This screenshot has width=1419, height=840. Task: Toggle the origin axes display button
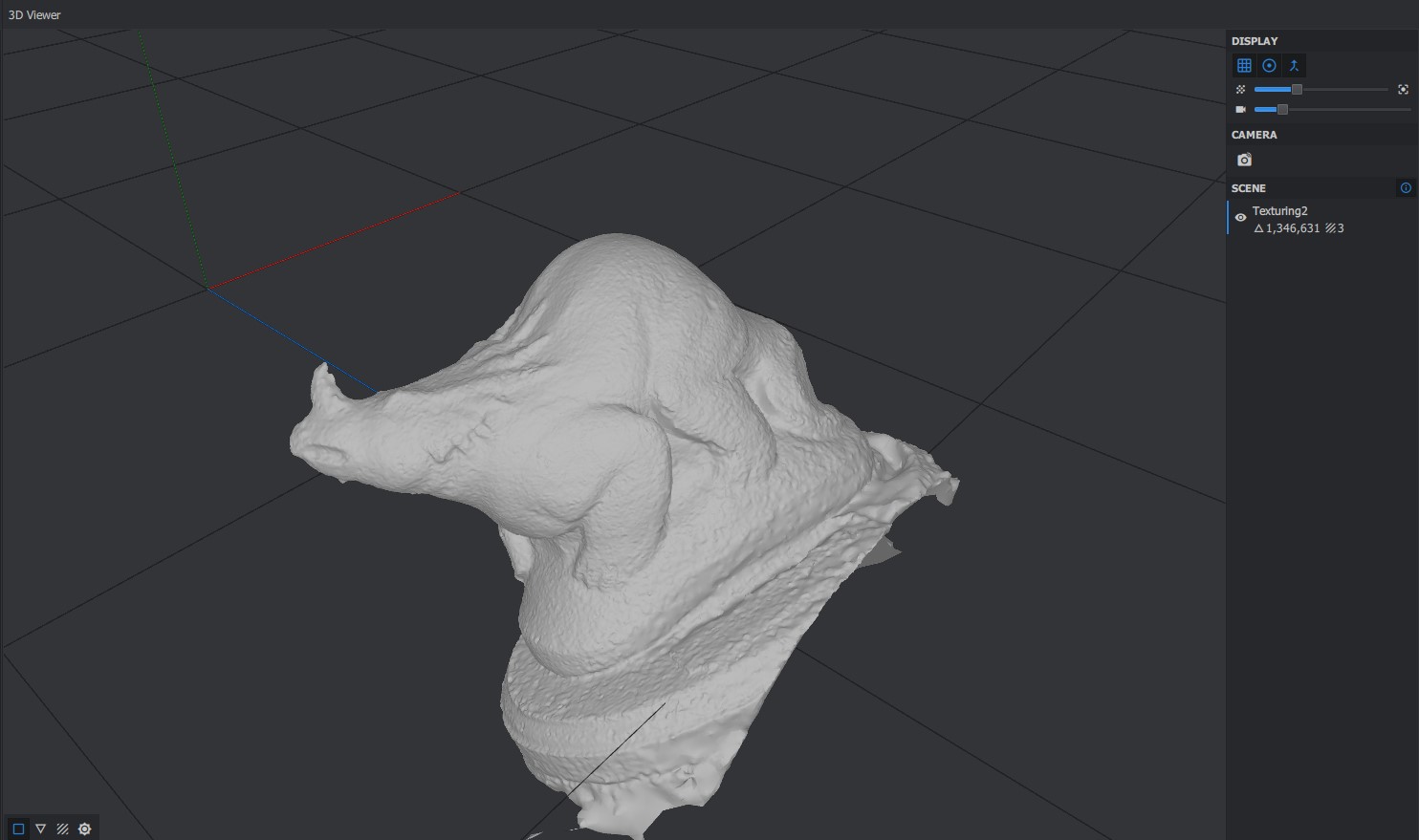(x=1294, y=66)
